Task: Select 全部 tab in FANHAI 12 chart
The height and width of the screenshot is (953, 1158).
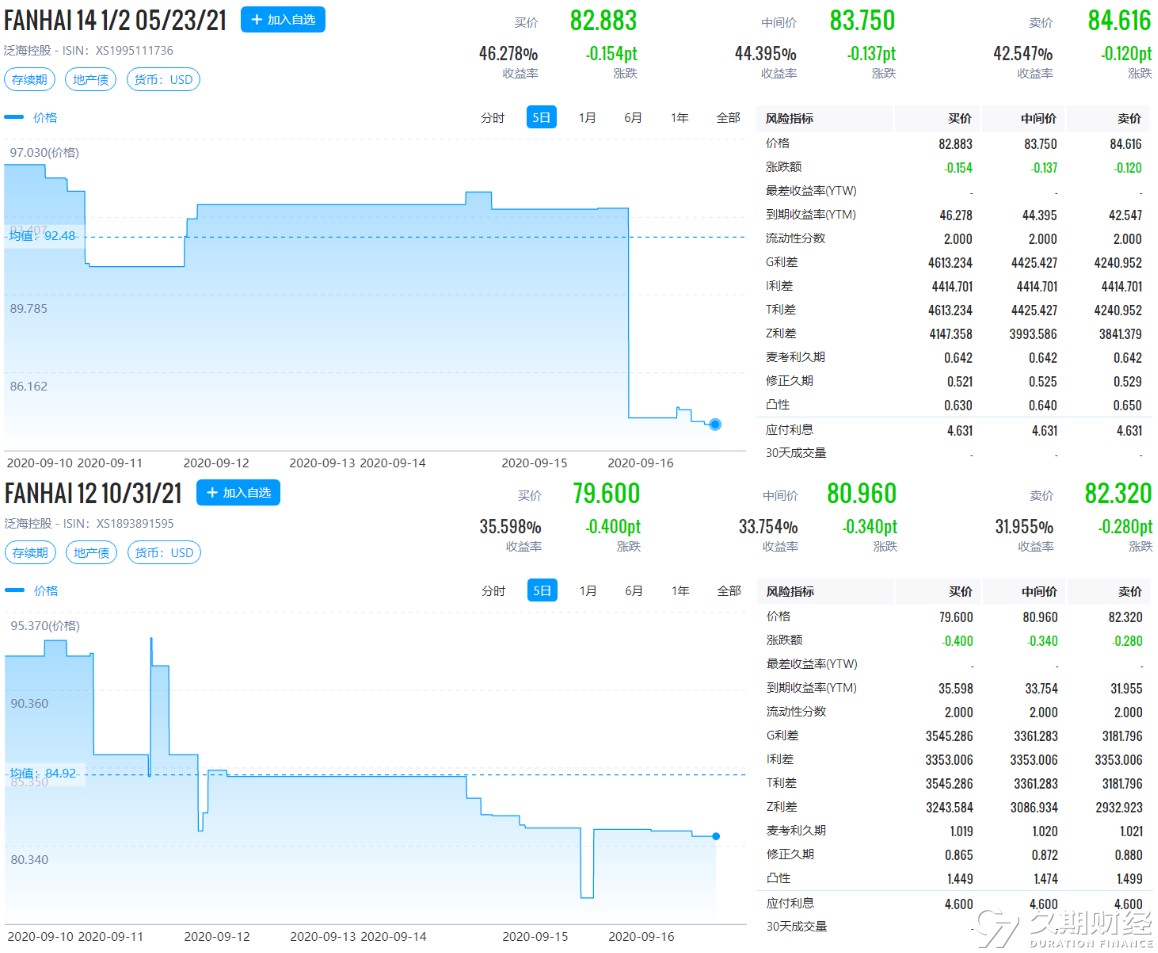Action: pos(729,591)
